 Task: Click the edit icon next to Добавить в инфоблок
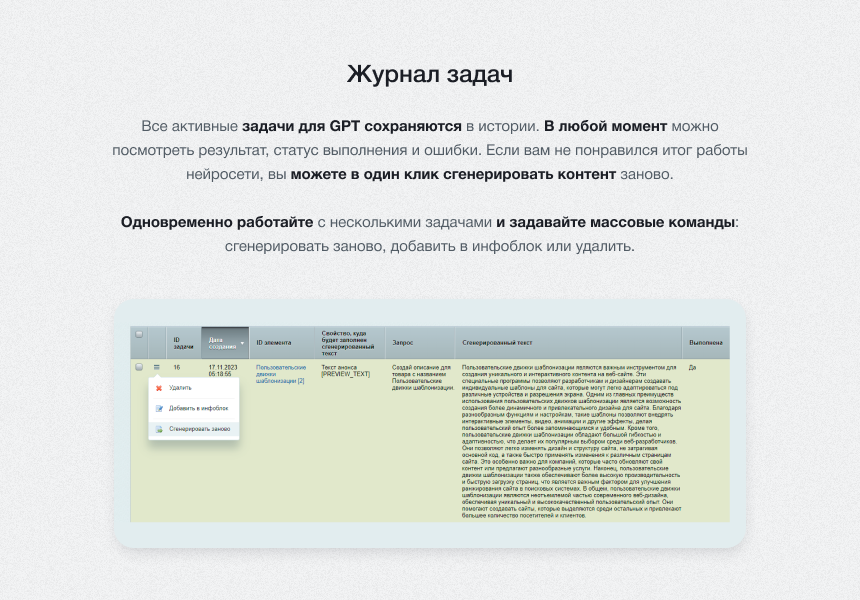[158, 407]
